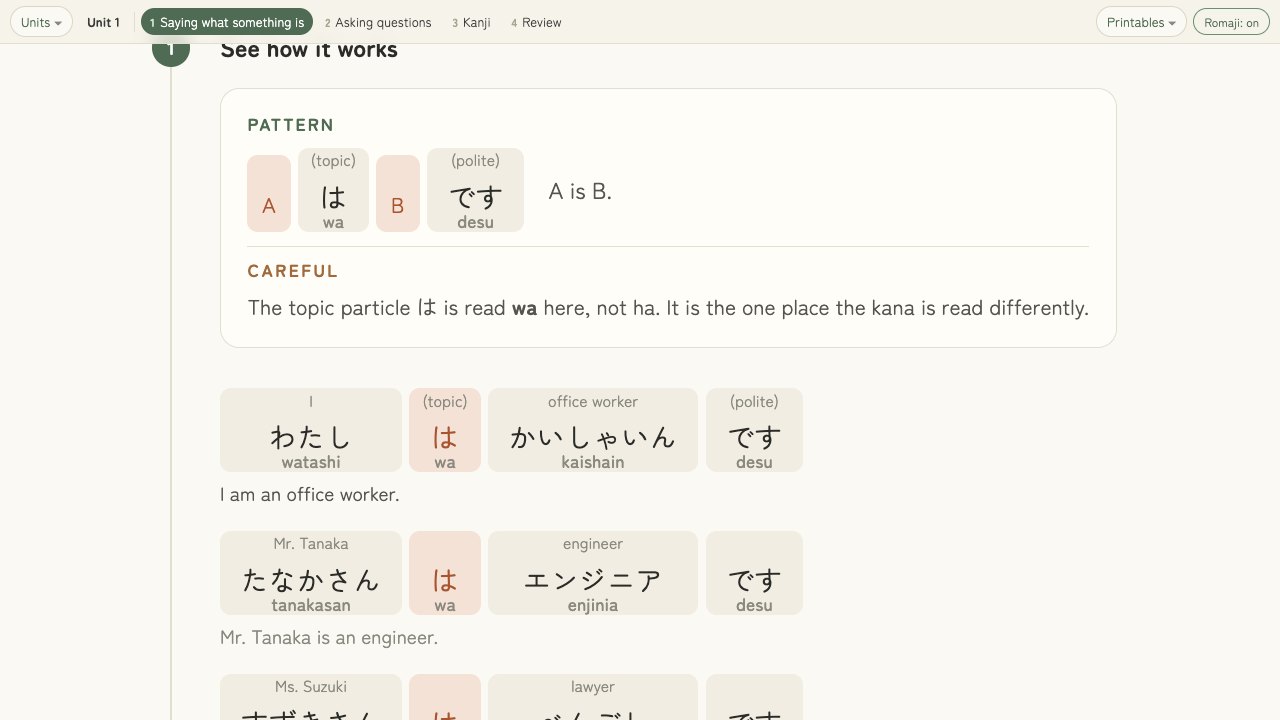Toggle the Romaji on switch
Screen dimensions: 1280x720
pyautogui.click(x=1231, y=22)
